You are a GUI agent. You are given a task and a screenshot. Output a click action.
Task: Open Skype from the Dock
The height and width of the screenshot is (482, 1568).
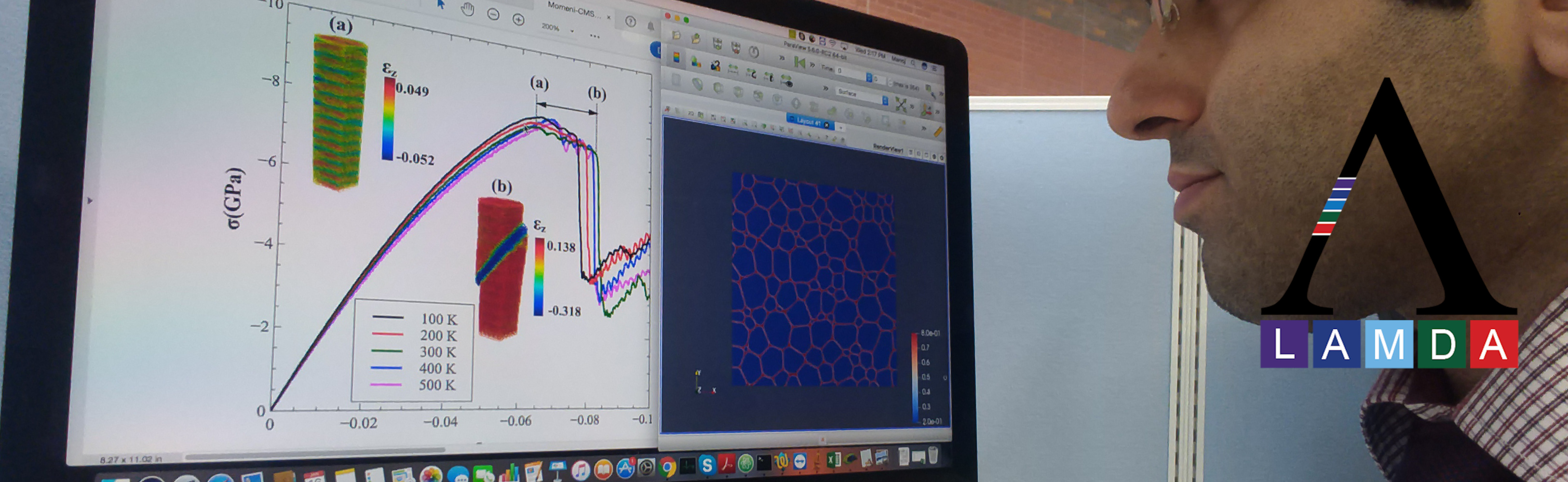[x=706, y=466]
